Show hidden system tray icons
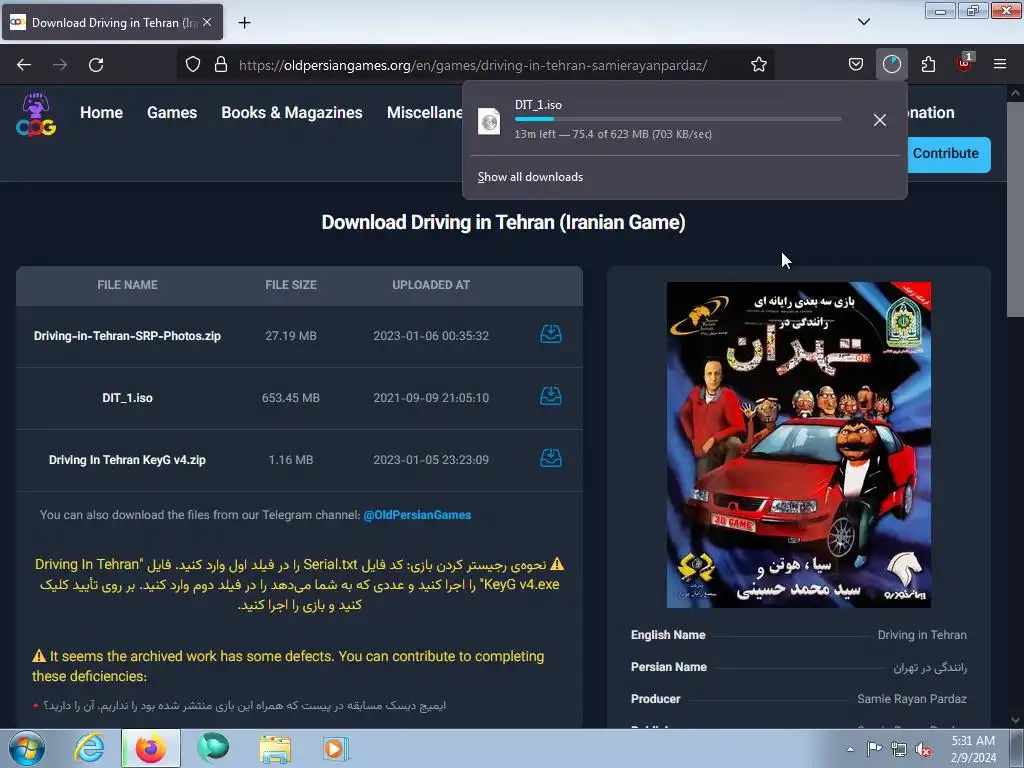 850,749
